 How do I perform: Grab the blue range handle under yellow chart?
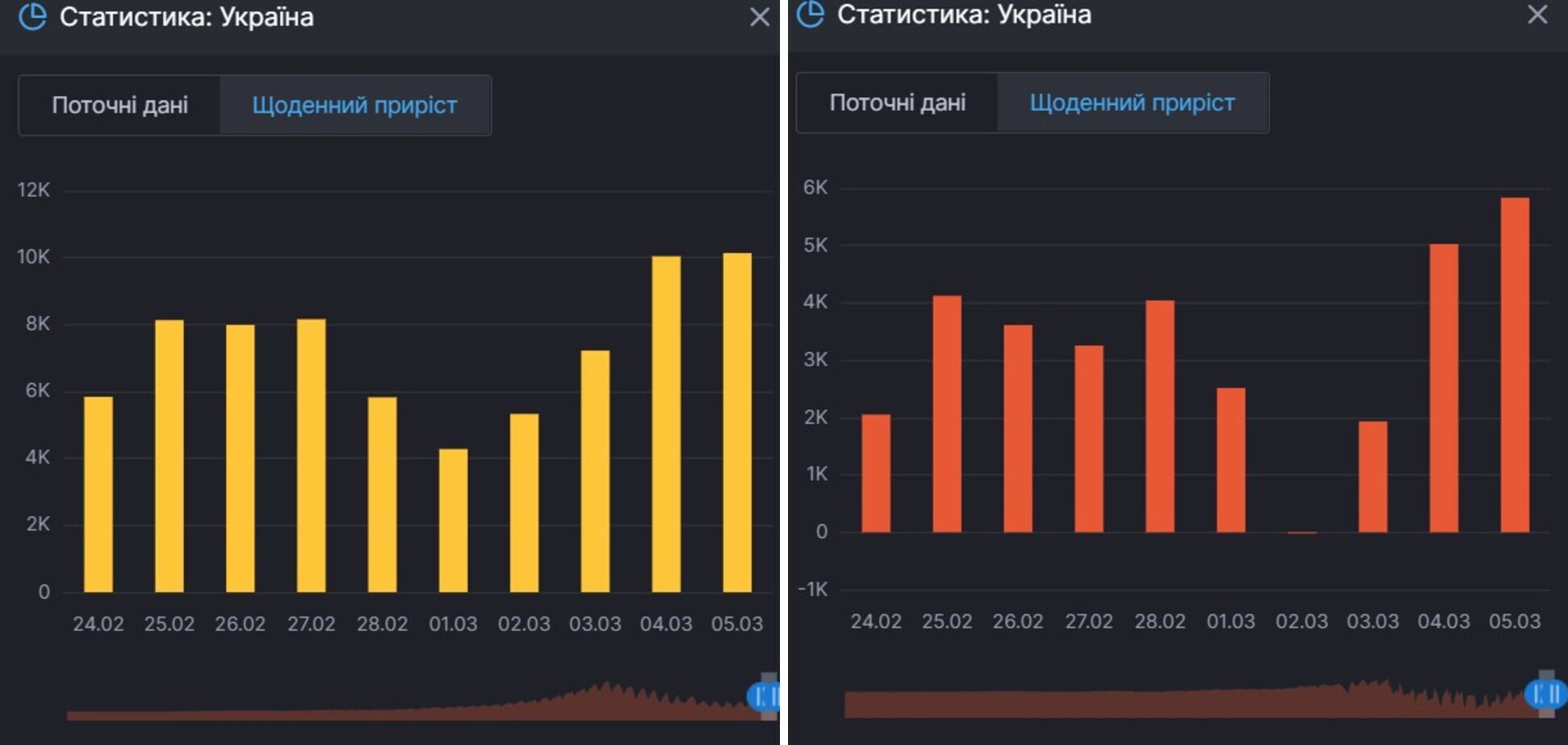coord(763,696)
